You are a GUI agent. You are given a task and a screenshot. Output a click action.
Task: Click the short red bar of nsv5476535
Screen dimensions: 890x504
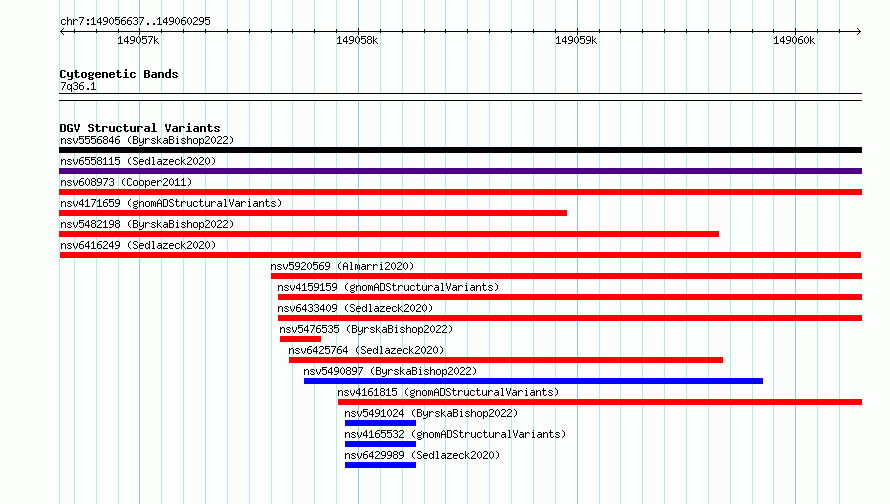300,339
